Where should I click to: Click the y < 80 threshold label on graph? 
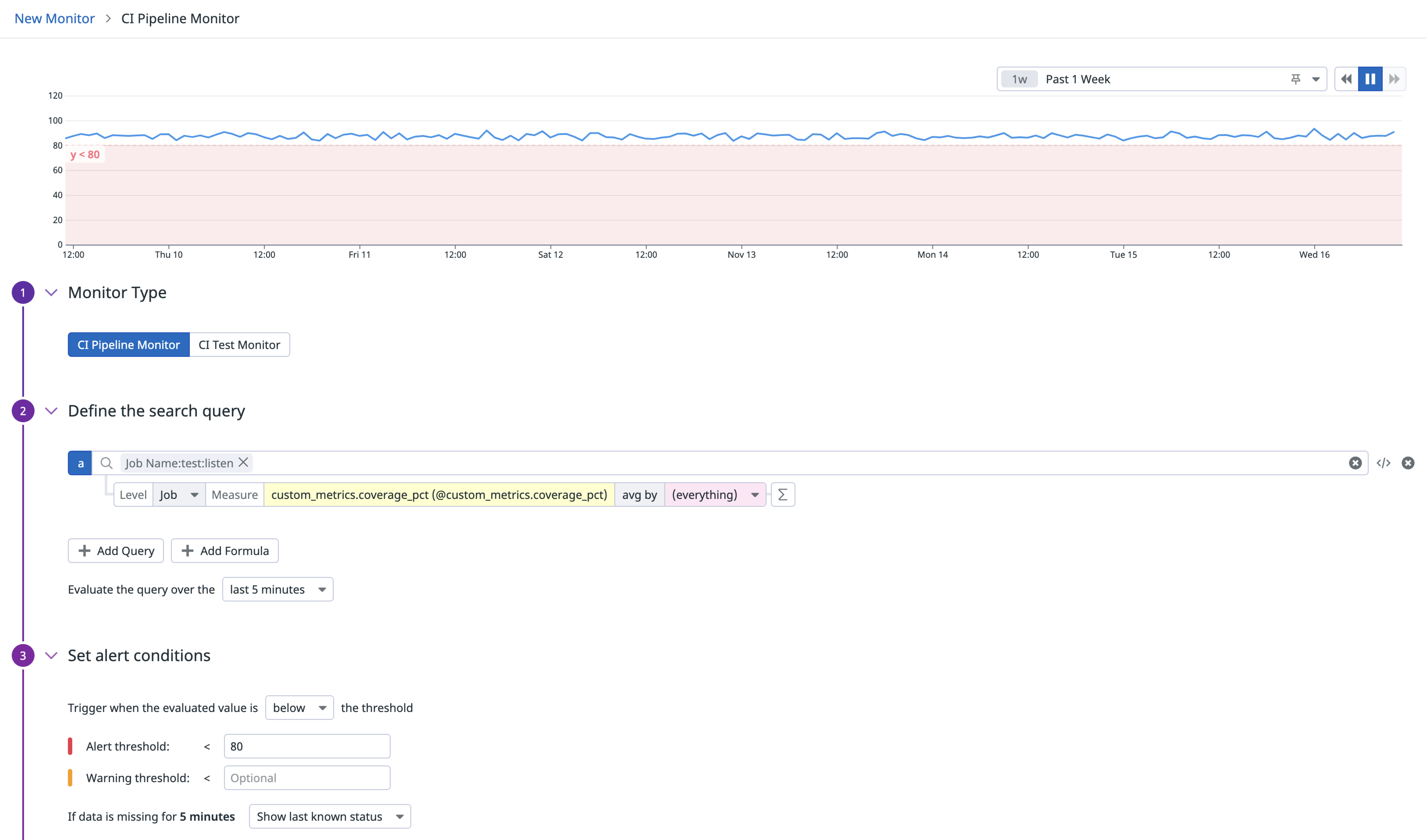[x=85, y=155]
